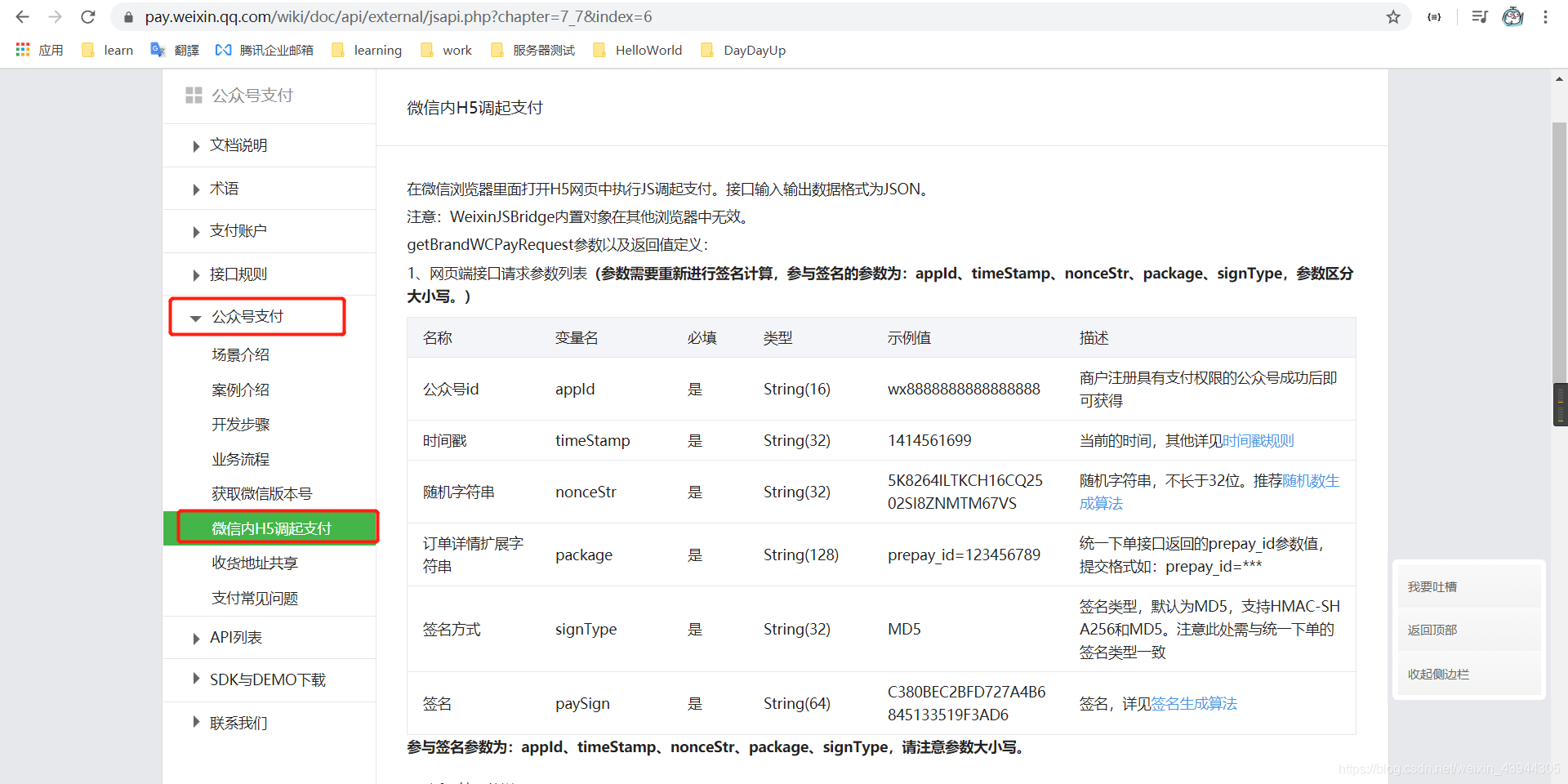Image resolution: width=1568 pixels, height=784 pixels.
Task: Open the learn bookmark folder
Action: click(x=107, y=50)
